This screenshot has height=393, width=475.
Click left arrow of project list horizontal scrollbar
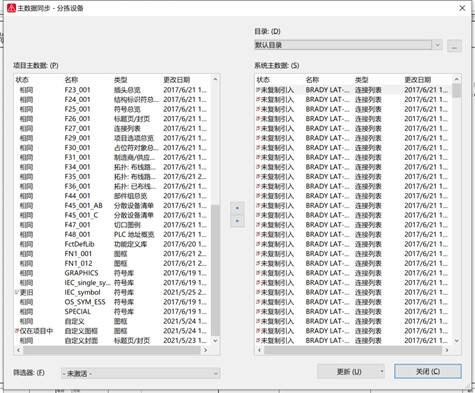click(18, 350)
